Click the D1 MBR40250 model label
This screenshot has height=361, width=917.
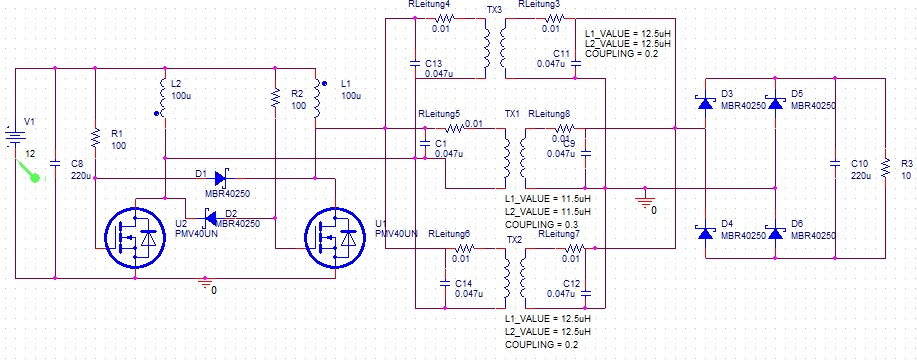(227, 193)
